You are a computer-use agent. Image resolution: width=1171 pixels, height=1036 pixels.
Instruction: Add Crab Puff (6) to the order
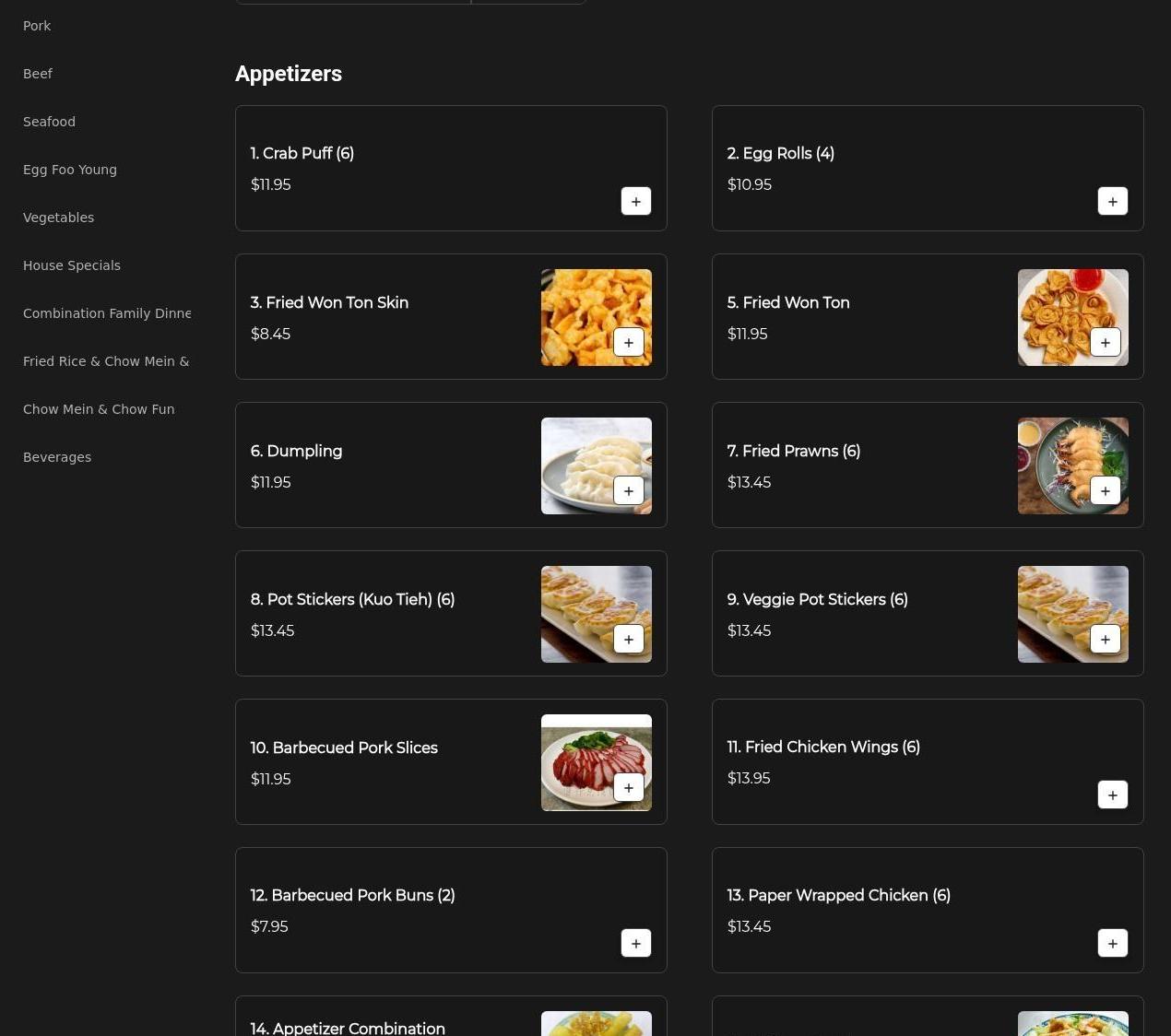[x=635, y=201]
